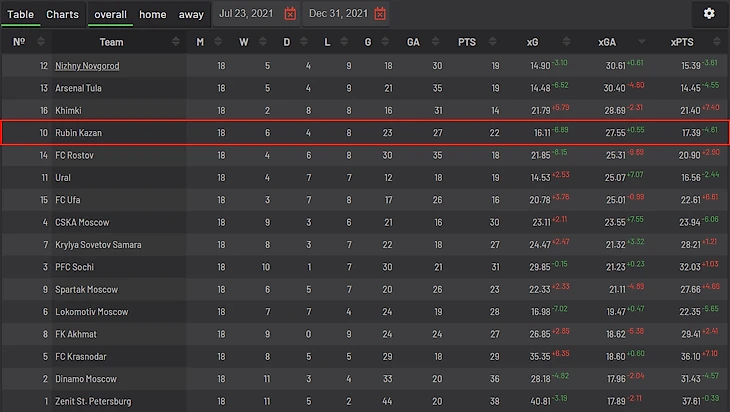Click calendar icon next to Jul 23, 2021
The image size is (730, 412).
(x=290, y=14)
